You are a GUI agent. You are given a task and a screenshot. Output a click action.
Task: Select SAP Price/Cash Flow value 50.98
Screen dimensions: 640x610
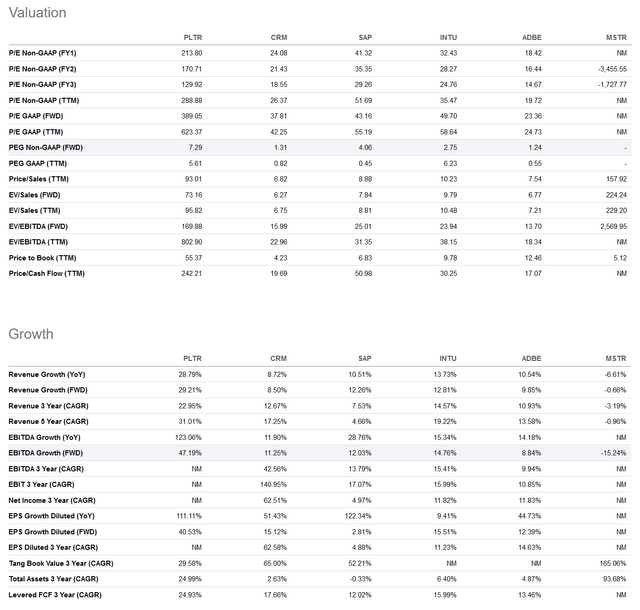point(363,274)
